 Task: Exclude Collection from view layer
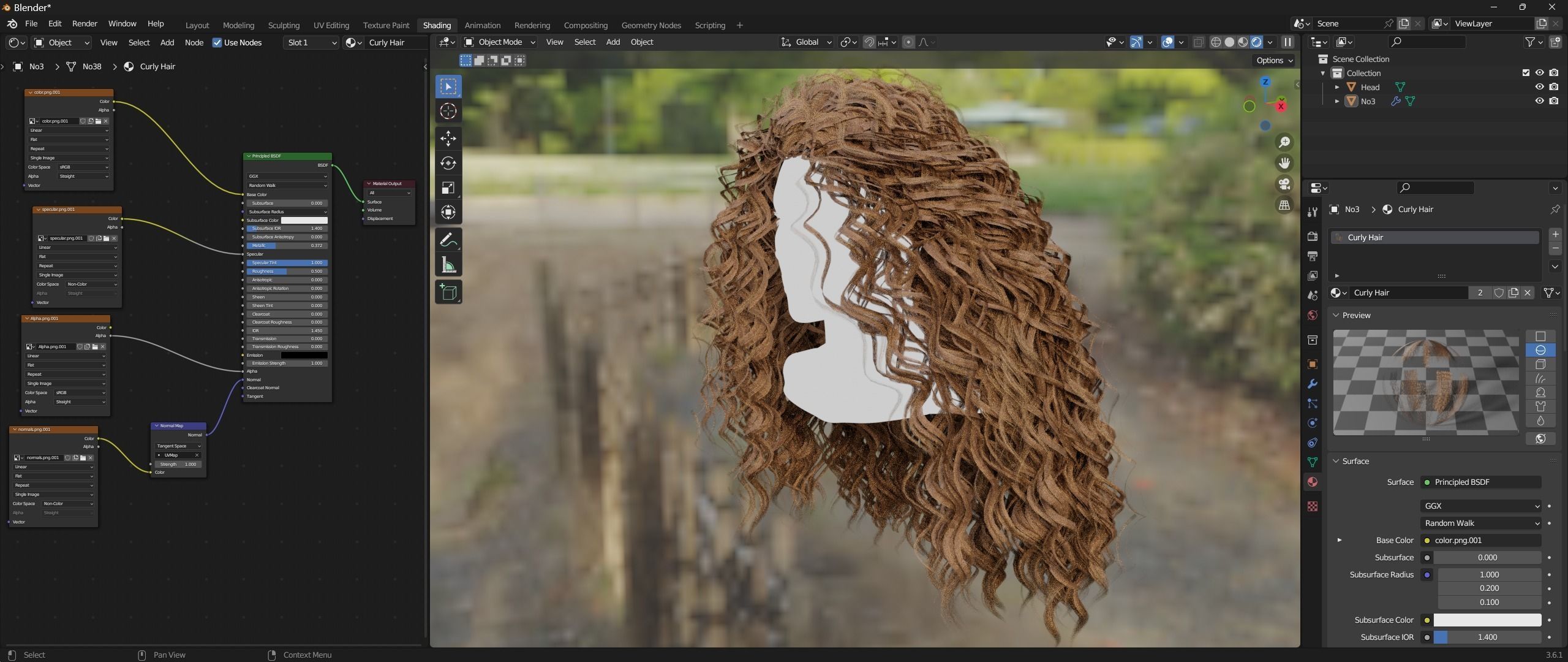1526,73
